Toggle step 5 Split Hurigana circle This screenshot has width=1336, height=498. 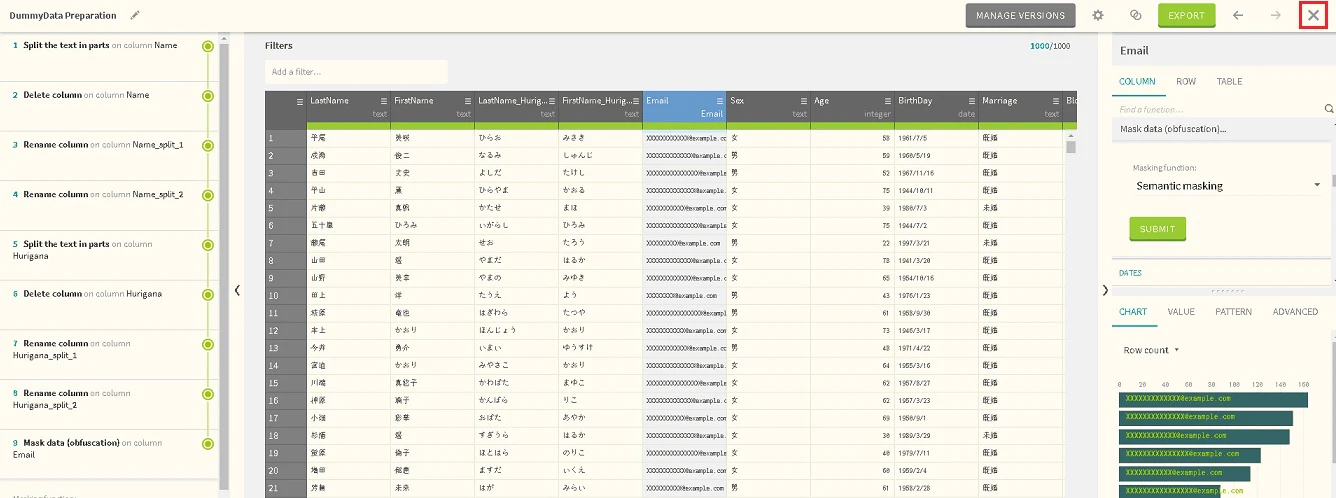208,245
